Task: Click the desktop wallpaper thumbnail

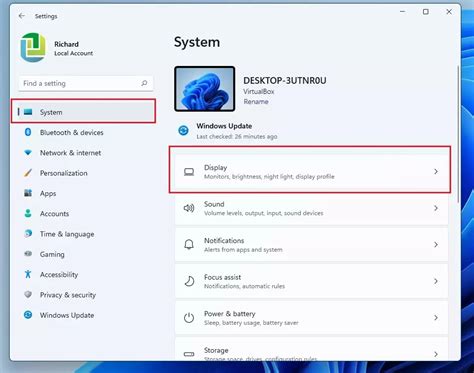Action: pyautogui.click(x=205, y=89)
